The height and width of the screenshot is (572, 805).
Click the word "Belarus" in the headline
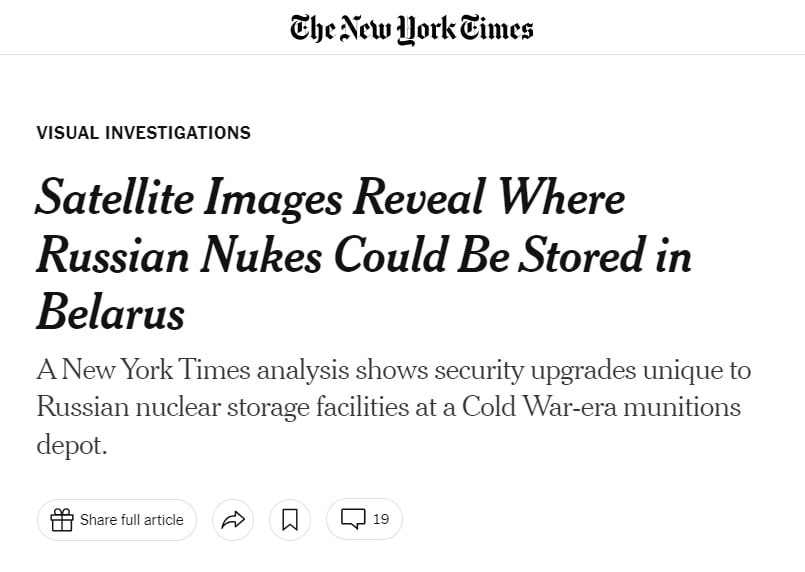coord(111,313)
